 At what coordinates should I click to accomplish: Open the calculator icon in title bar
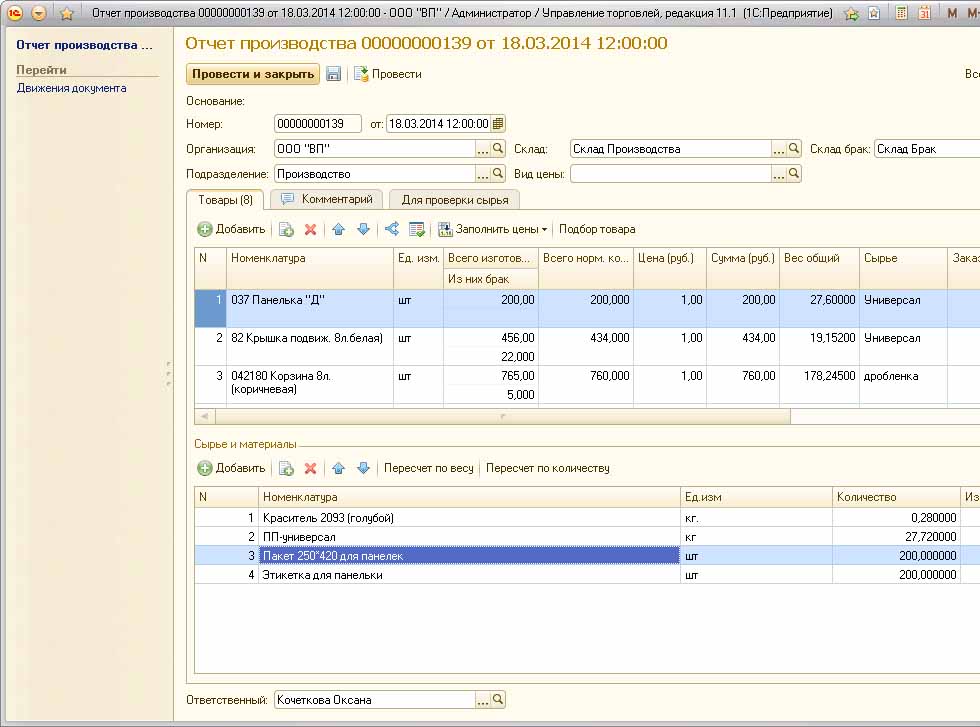[x=901, y=13]
